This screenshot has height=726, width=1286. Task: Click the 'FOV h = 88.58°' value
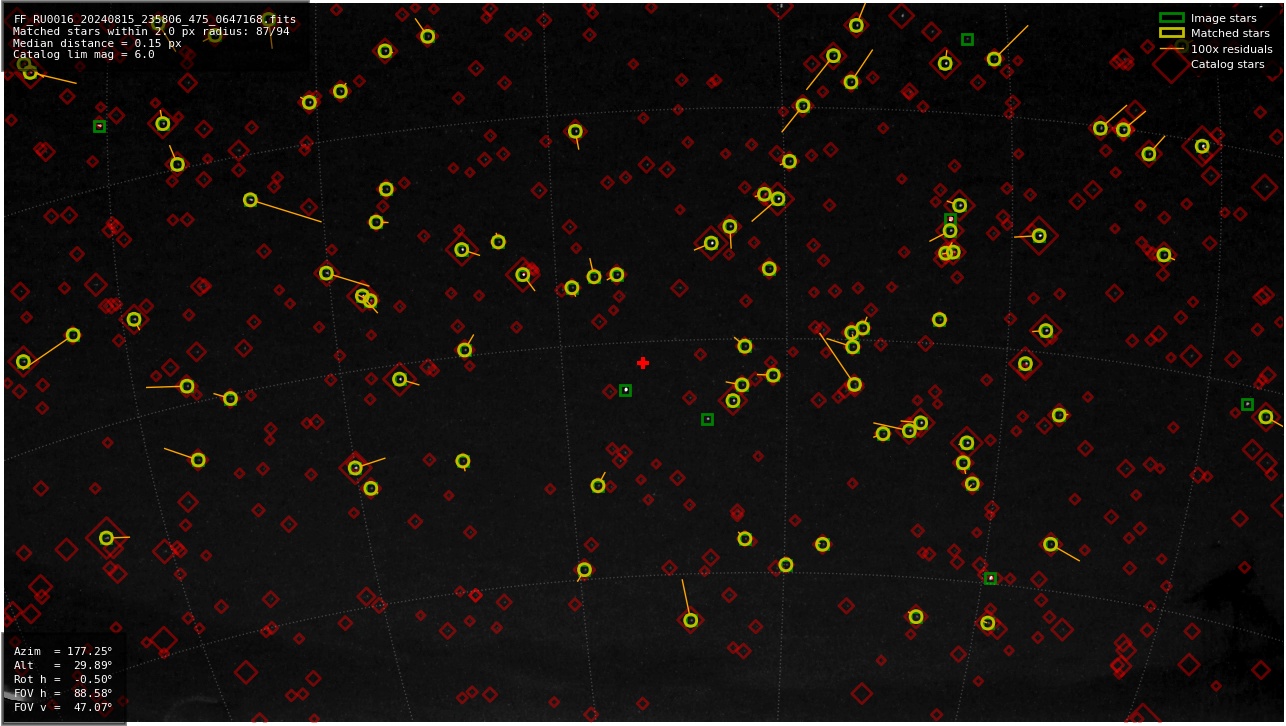63,693
